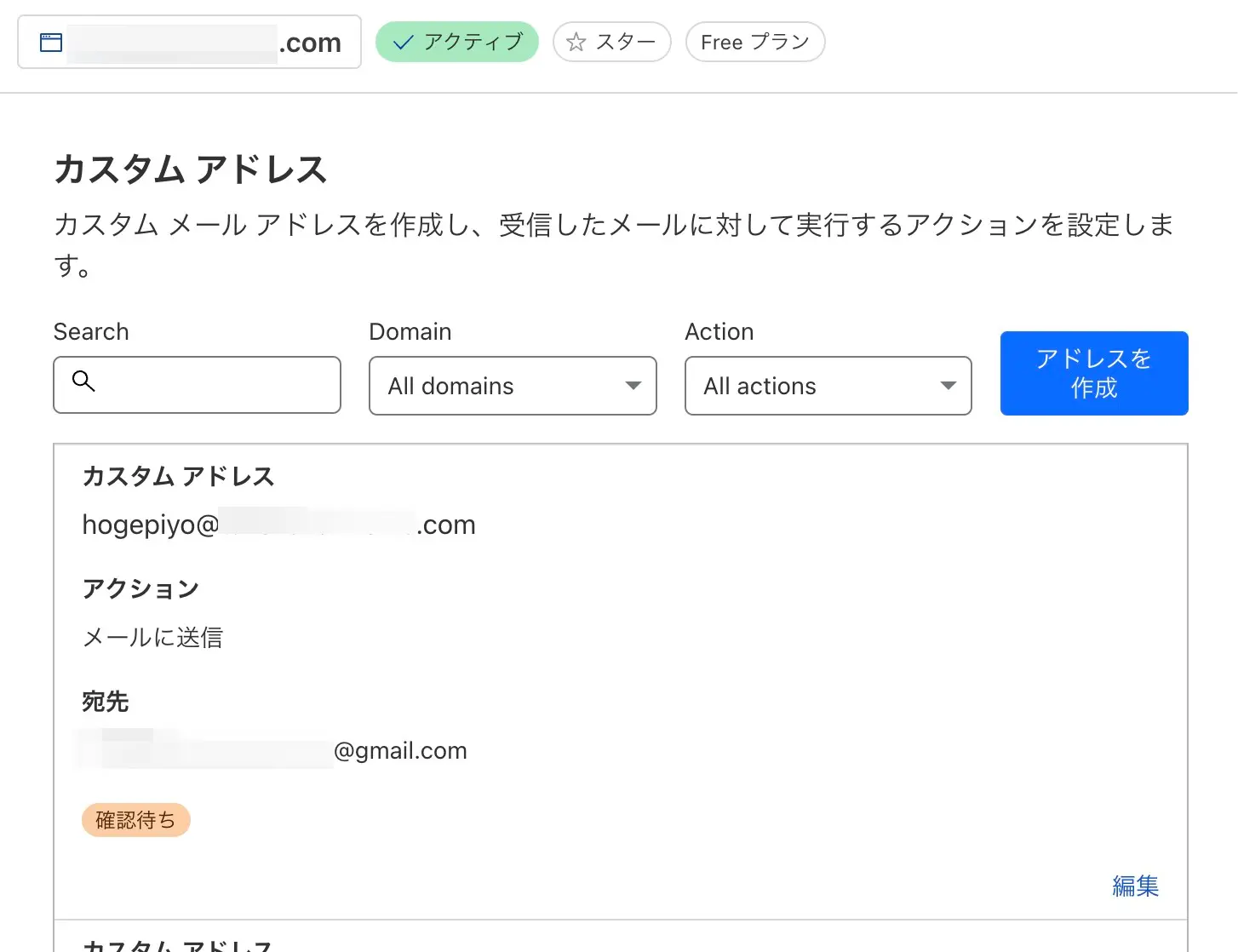Click the 確認待ち status badge
Screen dimensions: 1238x952
[x=136, y=820]
